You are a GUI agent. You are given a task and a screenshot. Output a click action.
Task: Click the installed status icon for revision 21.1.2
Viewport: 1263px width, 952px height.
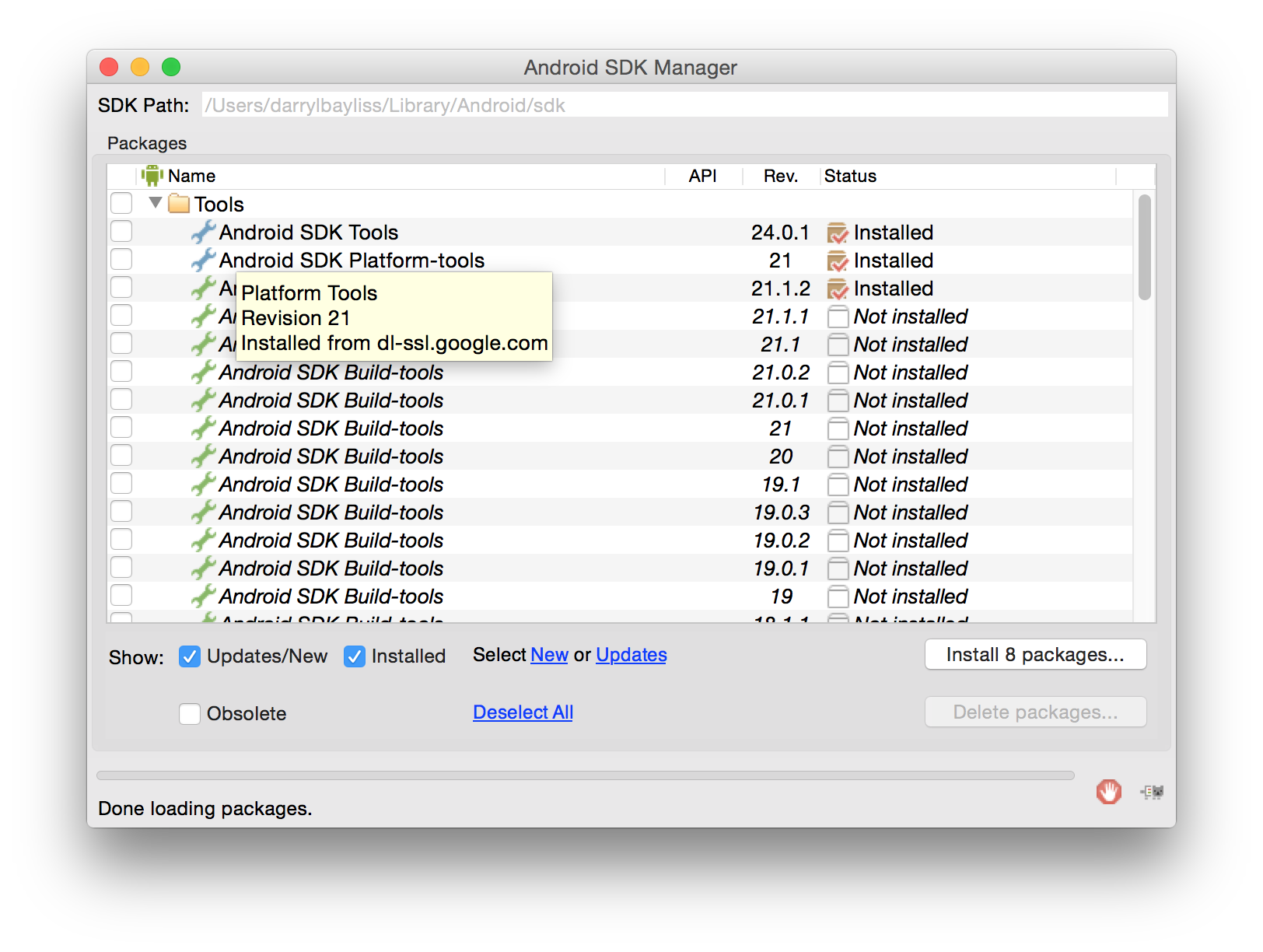click(838, 289)
